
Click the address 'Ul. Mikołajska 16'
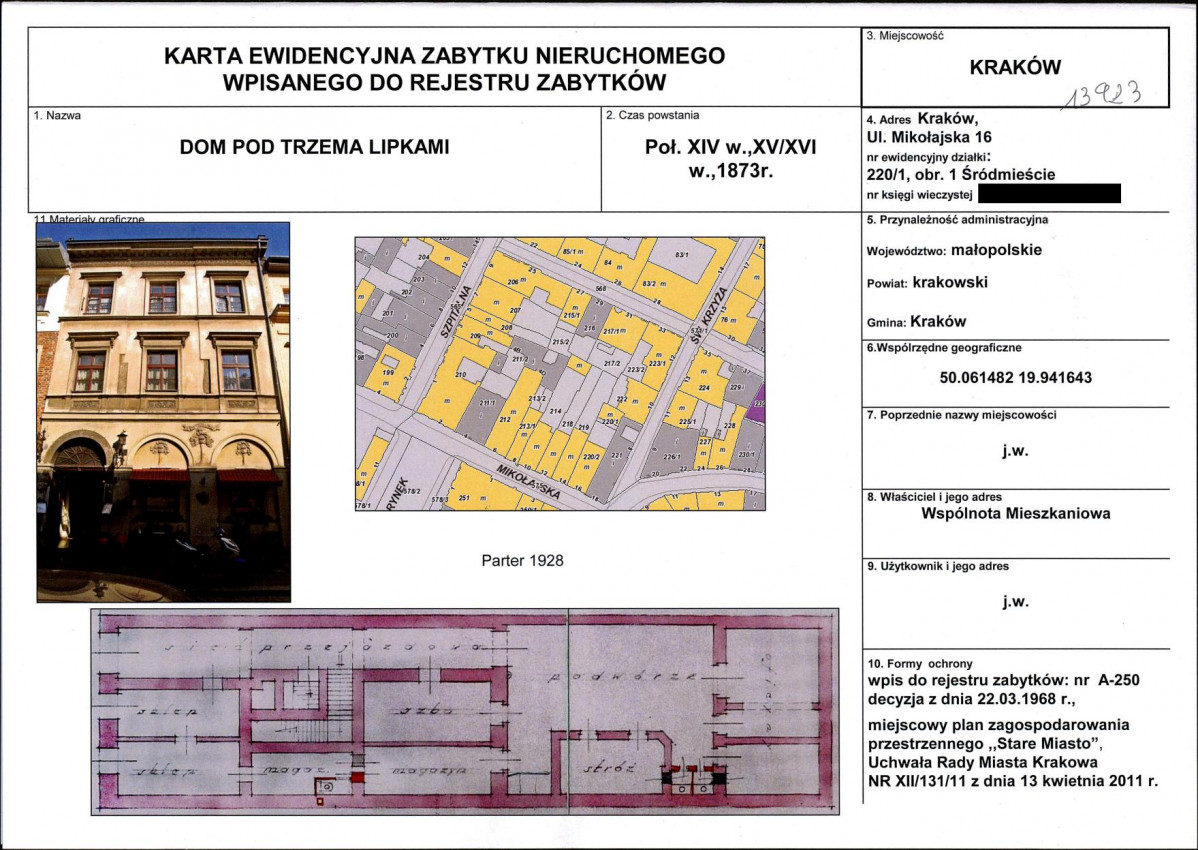click(929, 137)
